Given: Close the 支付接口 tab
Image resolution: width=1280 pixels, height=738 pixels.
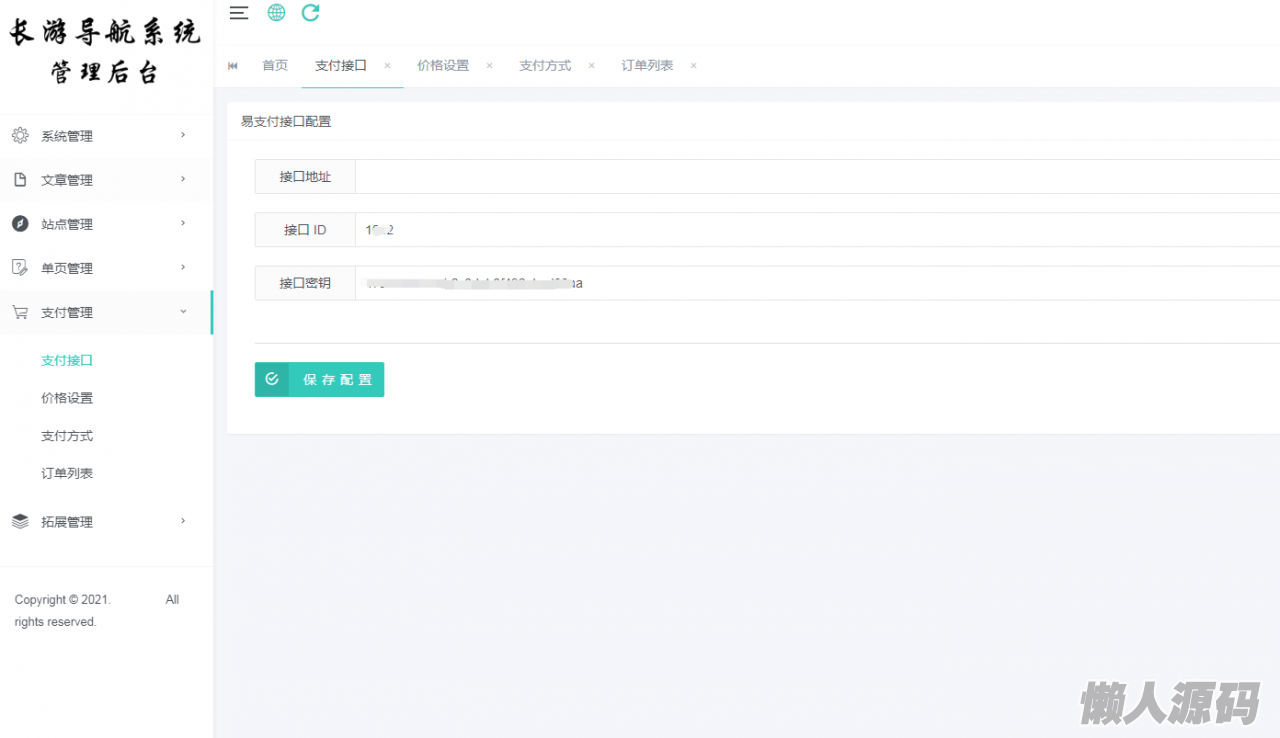Looking at the screenshot, I should point(387,66).
